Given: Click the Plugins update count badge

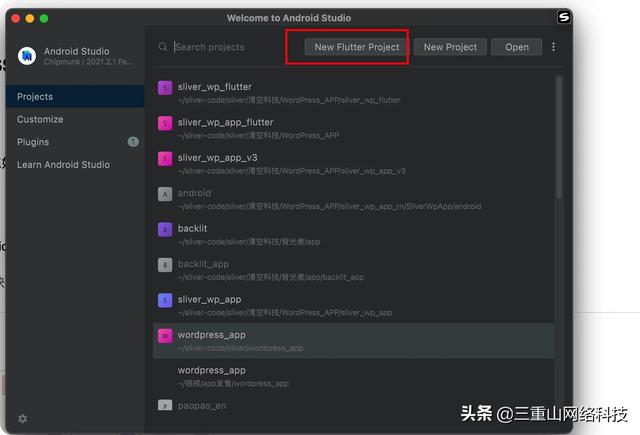Looking at the screenshot, I should tap(133, 142).
